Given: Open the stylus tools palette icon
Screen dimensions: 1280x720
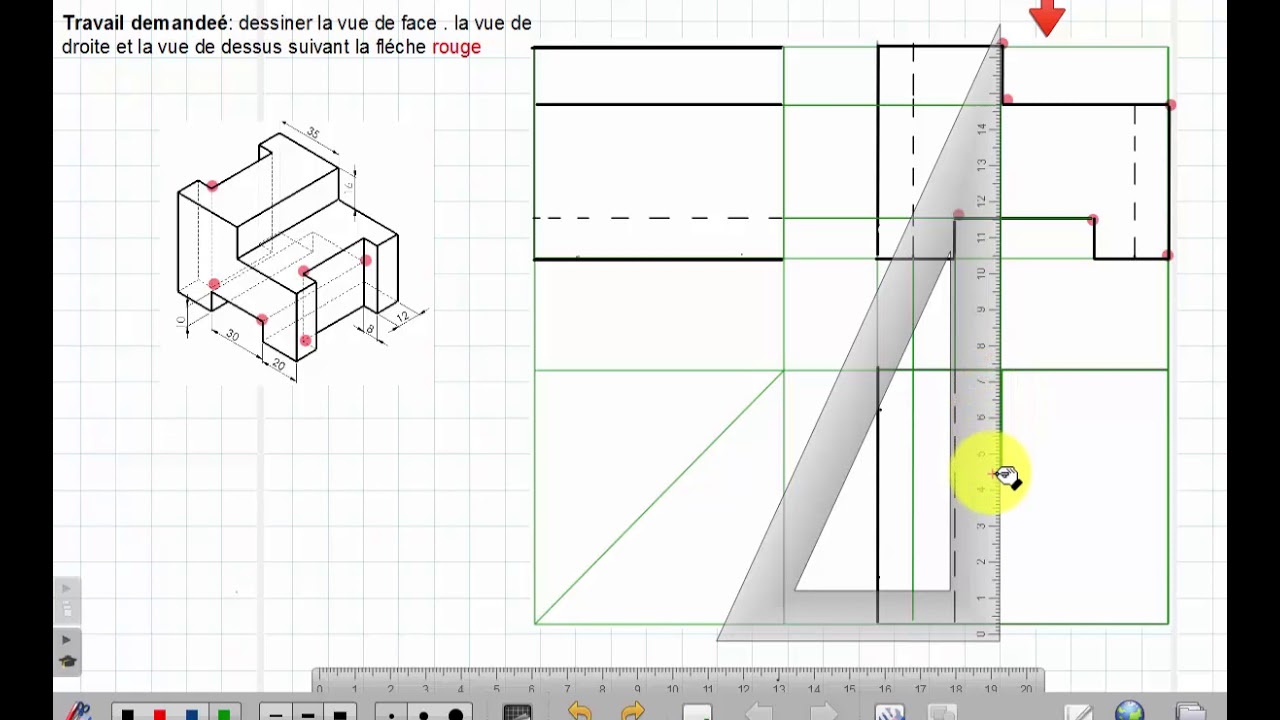Looking at the screenshot, I should [x=77, y=712].
